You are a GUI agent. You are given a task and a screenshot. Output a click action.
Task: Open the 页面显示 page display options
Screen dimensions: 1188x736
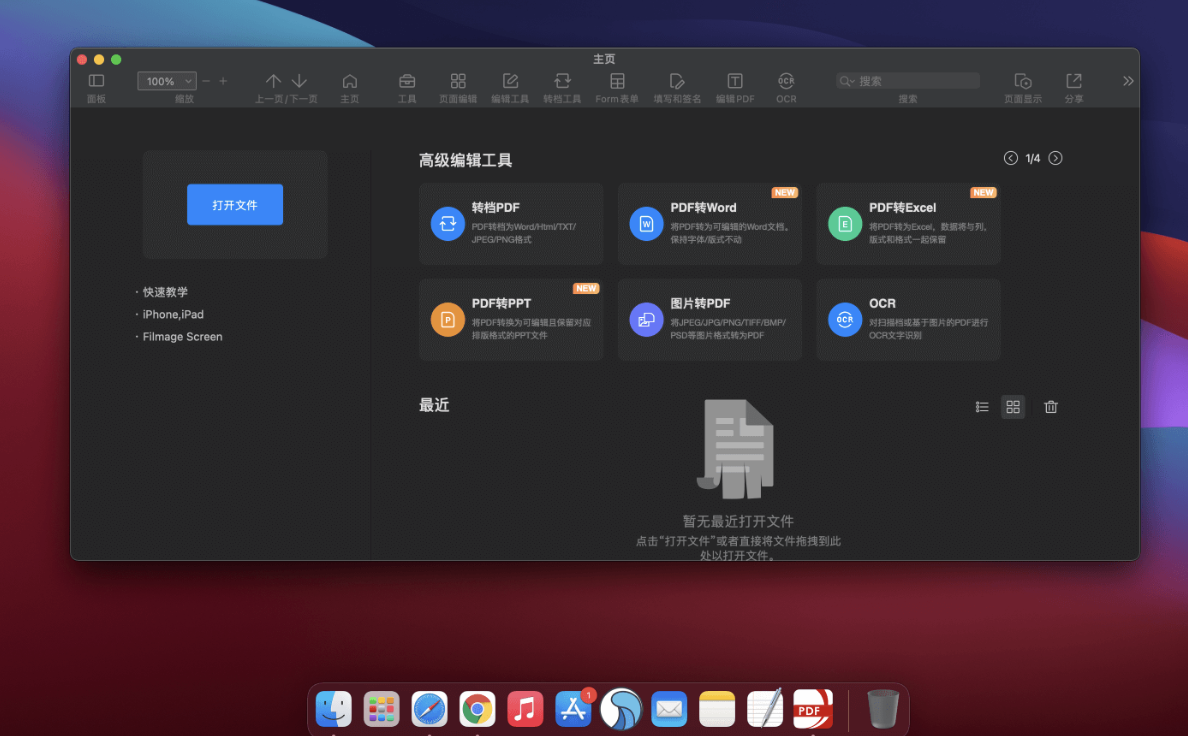pyautogui.click(x=1022, y=82)
